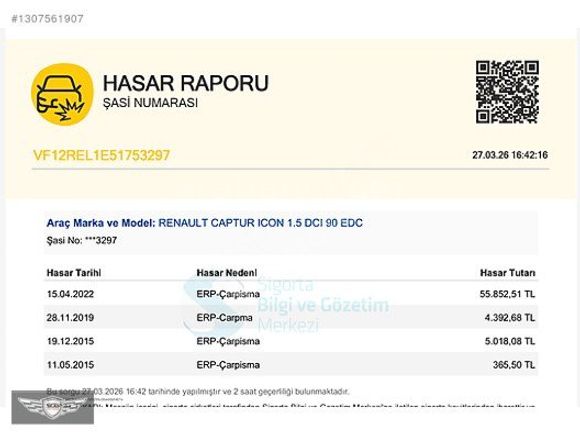Click ERP-Çarpışma in the 11.05.2015 row
Image resolution: width=580 pixels, height=435 pixels.
click(228, 365)
